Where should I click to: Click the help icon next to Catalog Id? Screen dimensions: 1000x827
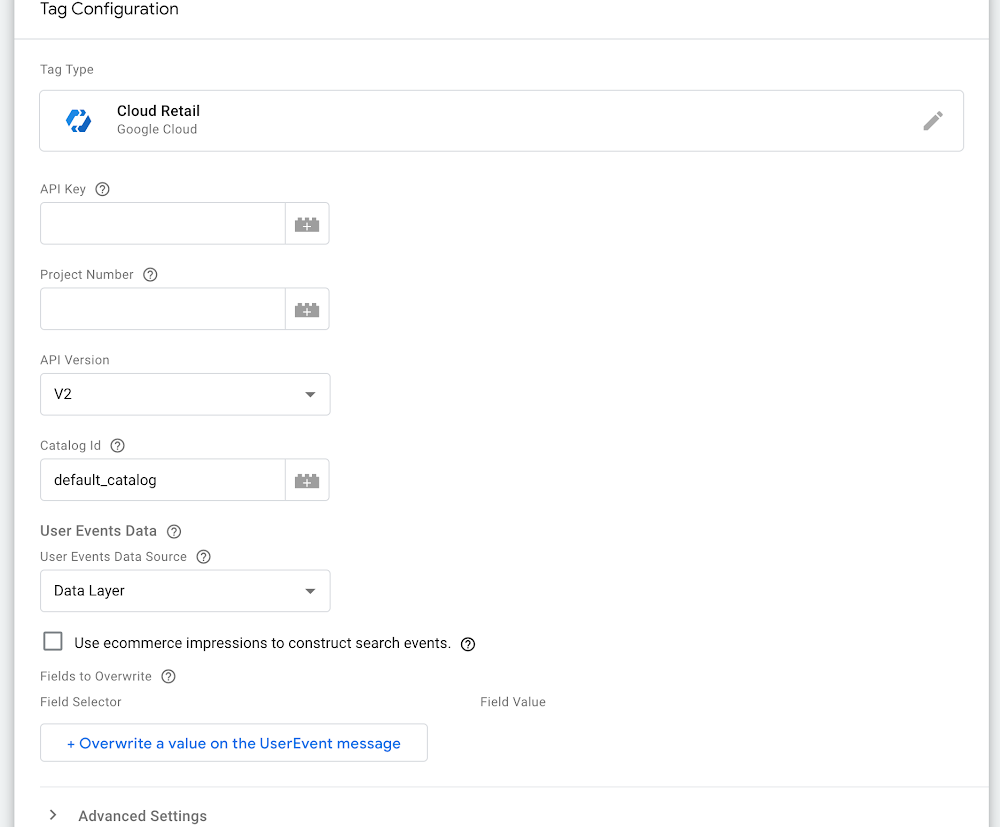(117, 446)
